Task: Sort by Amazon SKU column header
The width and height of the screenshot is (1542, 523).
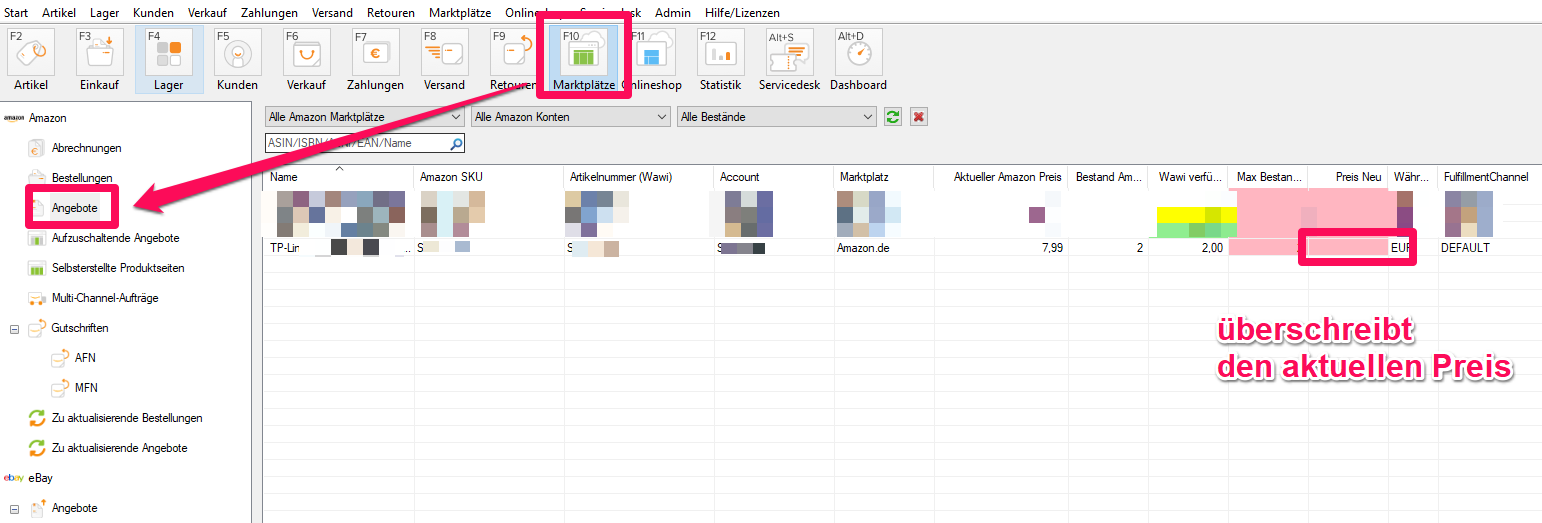Action: coord(488,177)
